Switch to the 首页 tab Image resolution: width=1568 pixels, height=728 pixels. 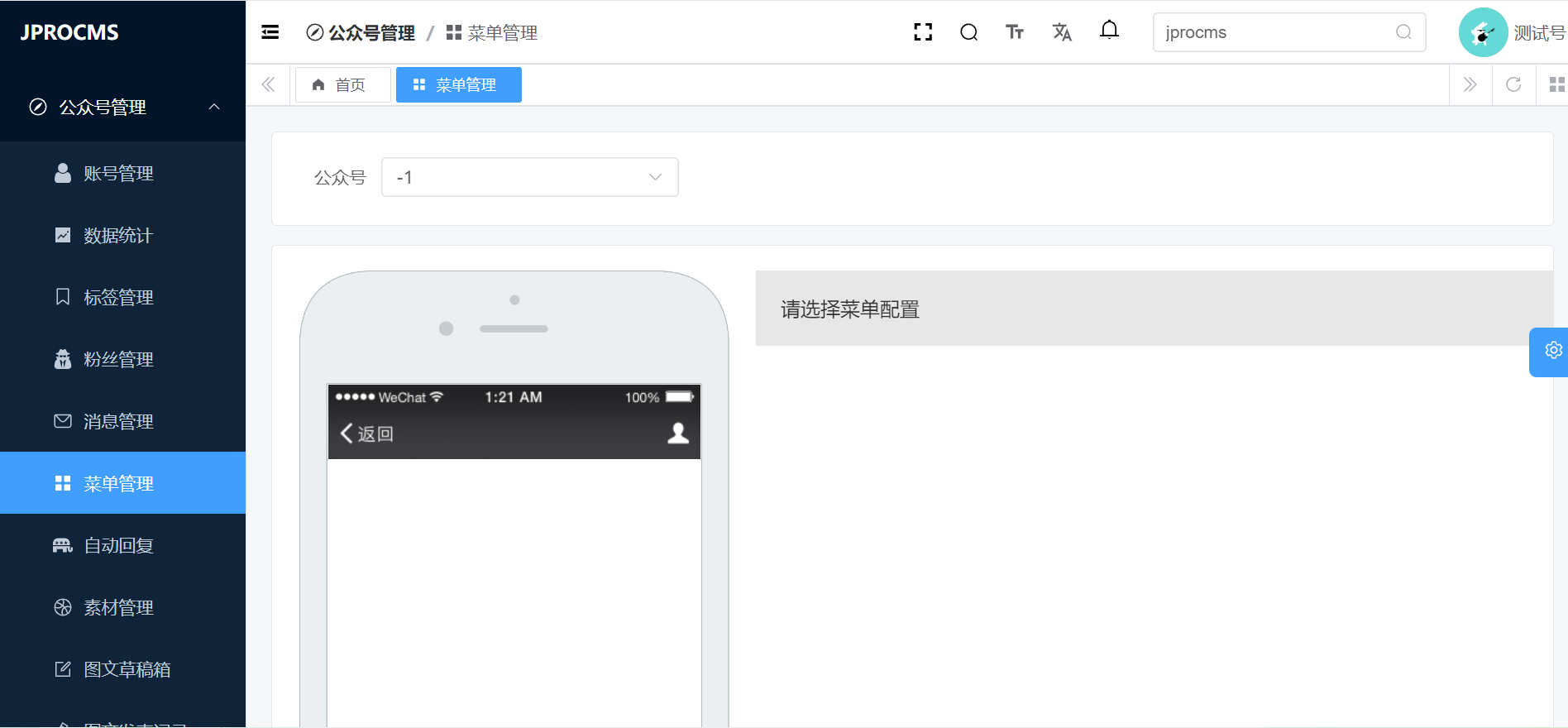pyautogui.click(x=342, y=84)
